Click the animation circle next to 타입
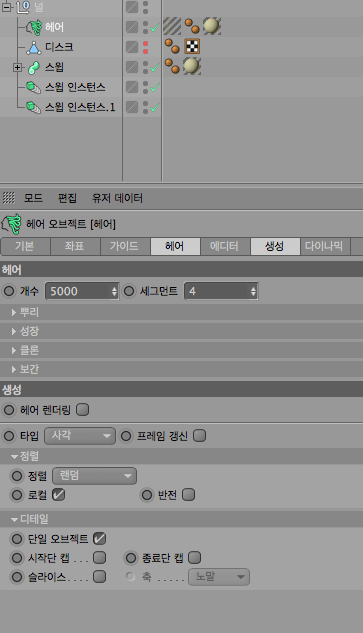 [x=9, y=436]
